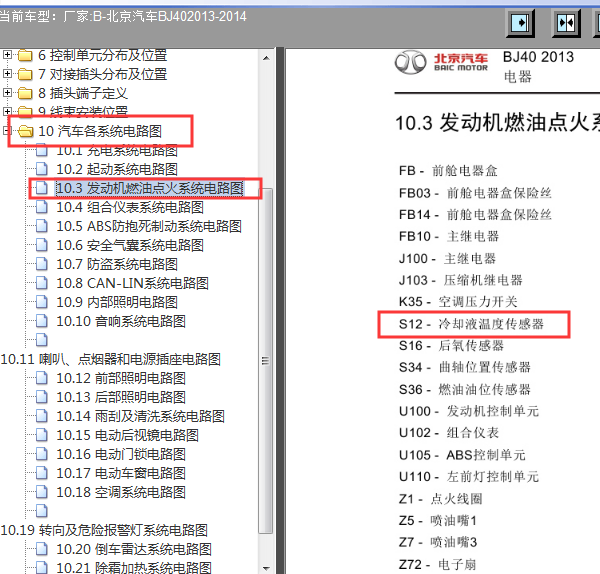This screenshot has height=574, width=600.
Task: Click page icon beside 10.7 防盗系统电路图
Action: [42, 264]
